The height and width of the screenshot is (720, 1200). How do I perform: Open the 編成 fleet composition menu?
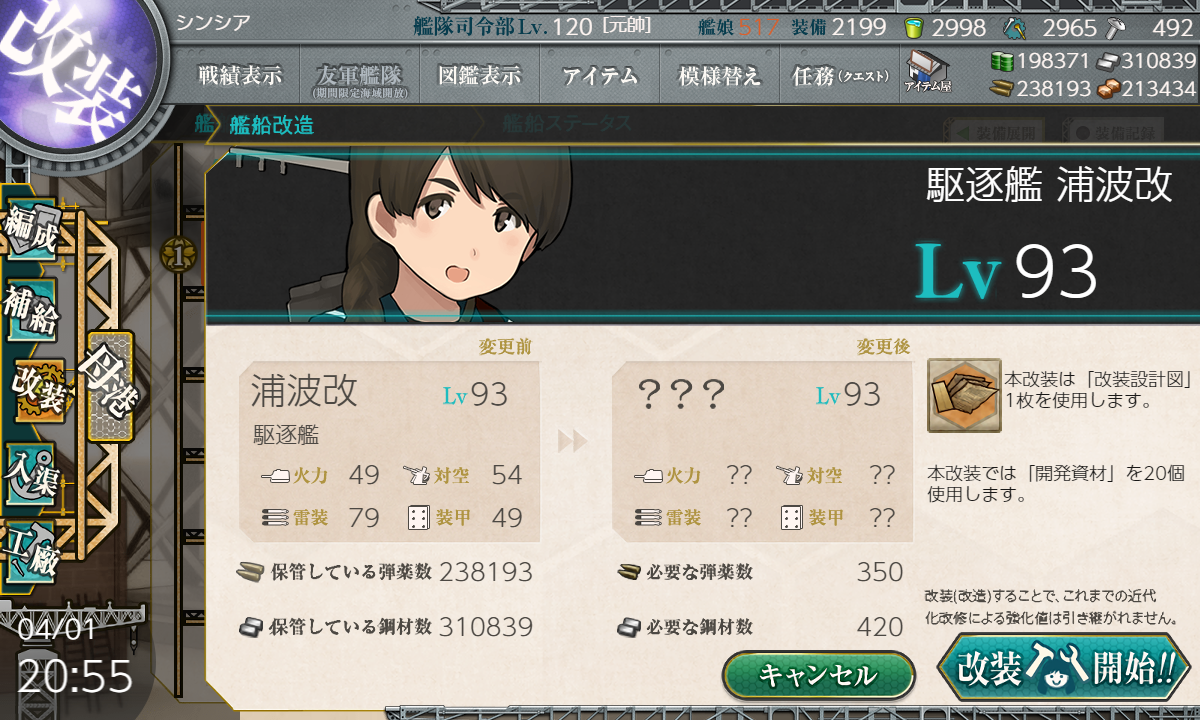coord(32,232)
